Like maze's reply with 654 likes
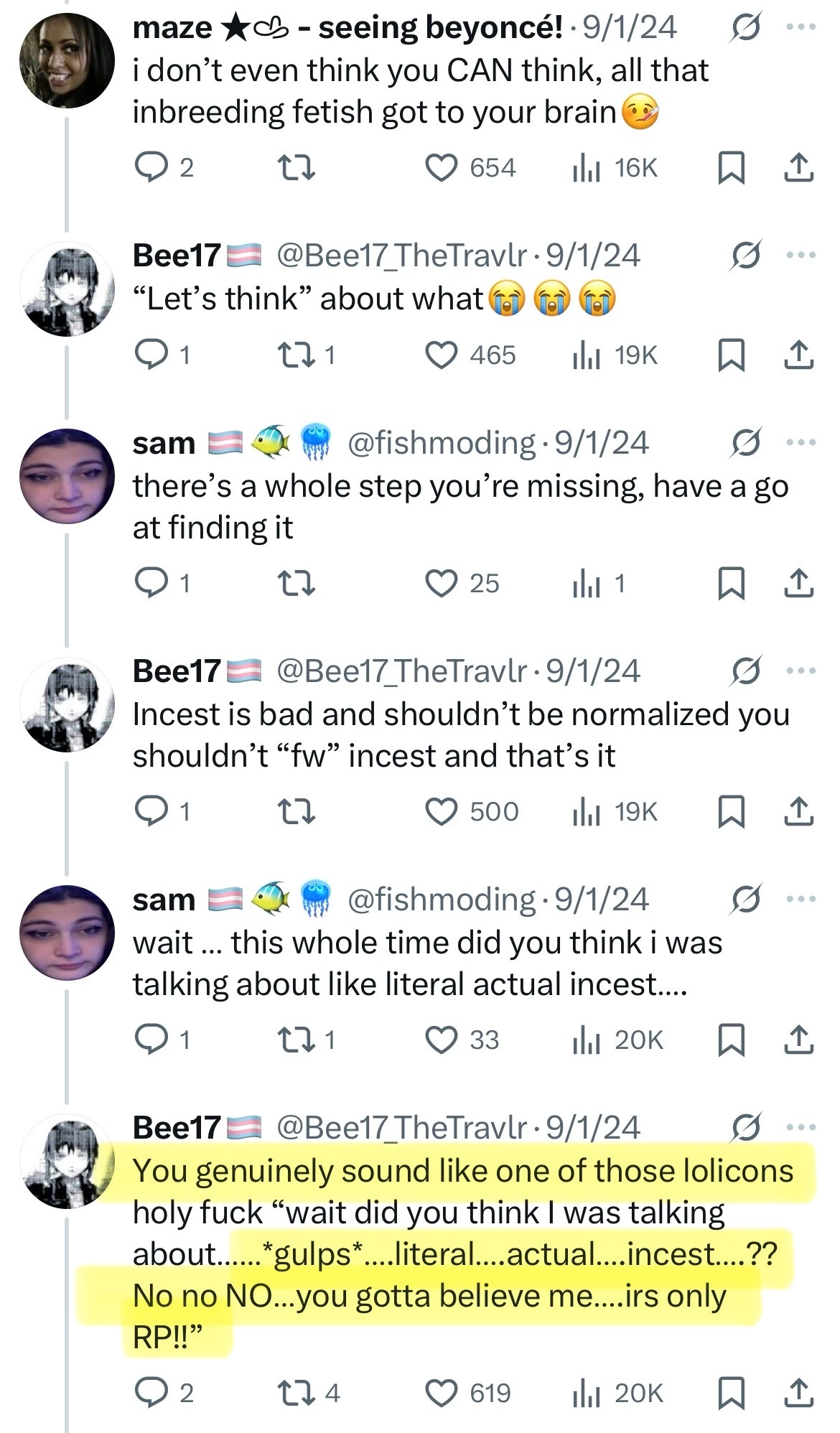 pyautogui.click(x=442, y=168)
